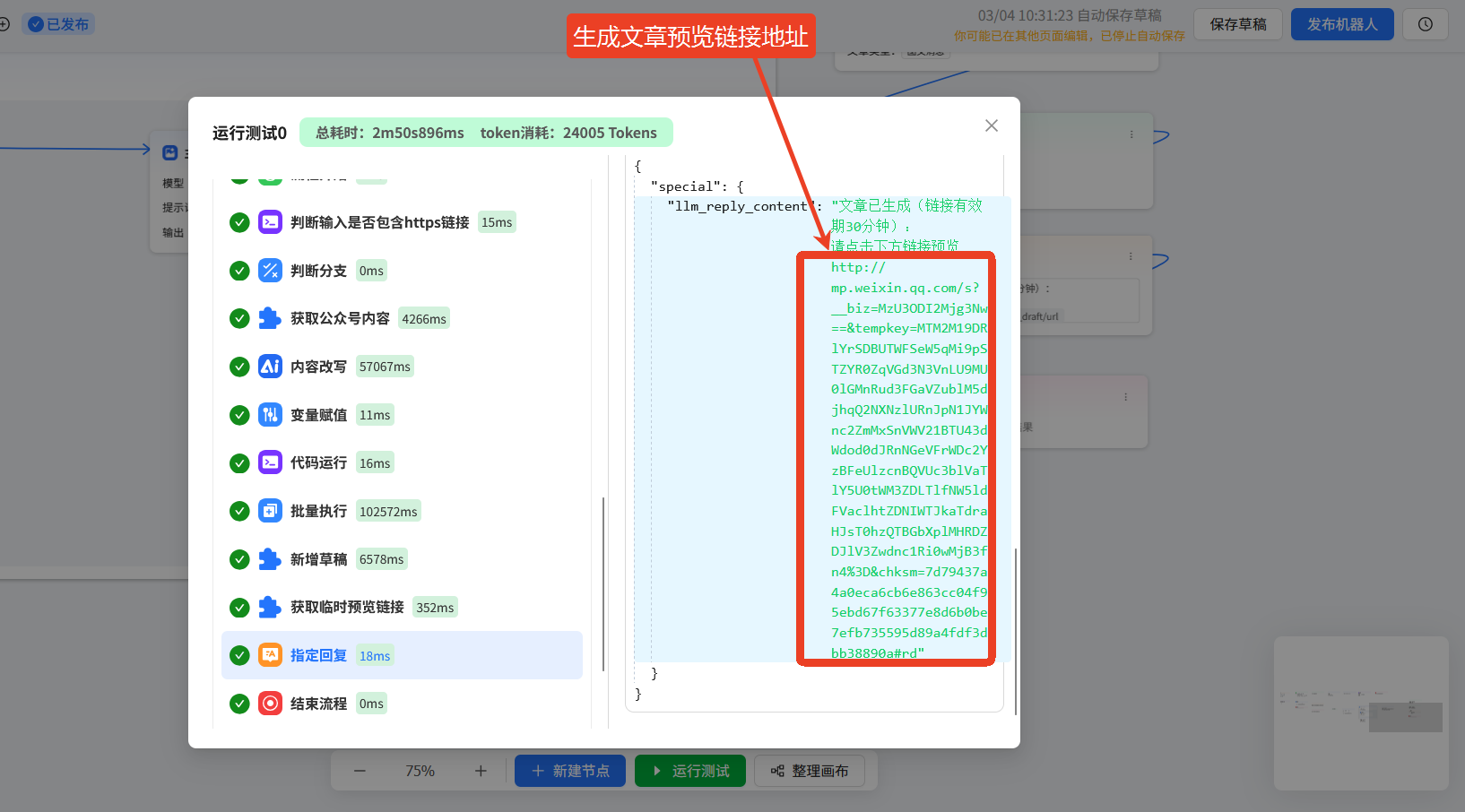1465x812 pixels.
Task: Click the JSON output panel scrollbar
Action: point(1016,631)
